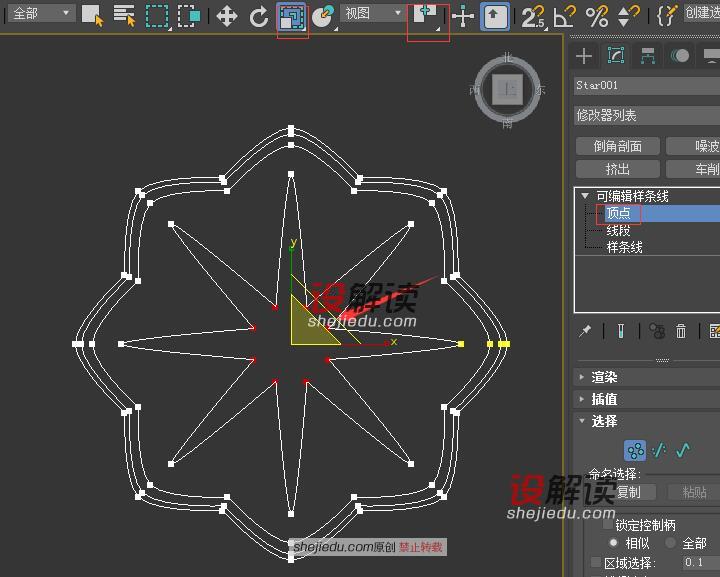The height and width of the screenshot is (577, 720).
Task: Toggle Window/Crossing selection mode
Action: 189,17
